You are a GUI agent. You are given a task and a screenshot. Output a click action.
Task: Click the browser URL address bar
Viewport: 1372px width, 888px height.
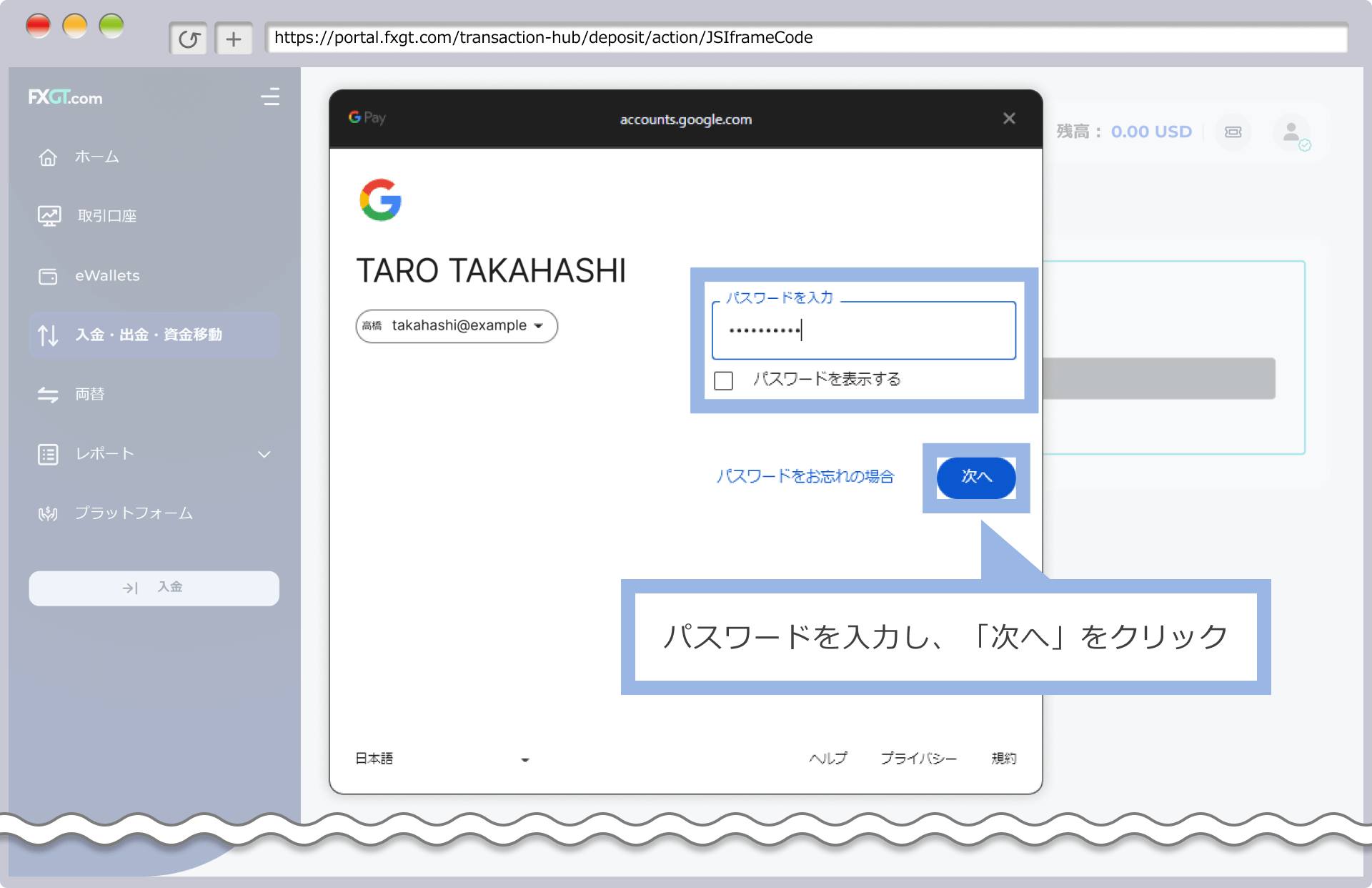coord(806,38)
